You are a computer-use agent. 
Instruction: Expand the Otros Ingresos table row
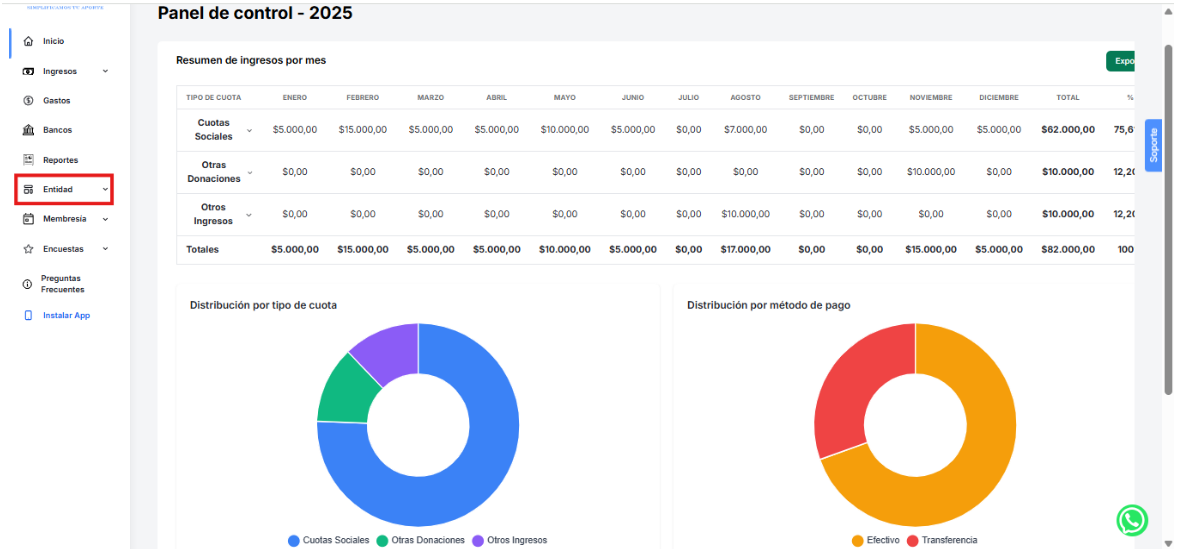coord(250,214)
